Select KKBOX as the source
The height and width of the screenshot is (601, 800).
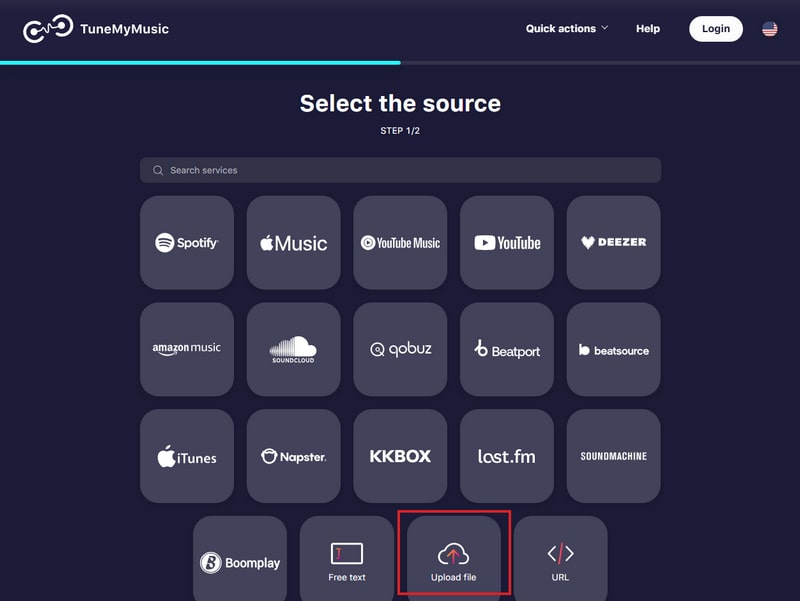pos(400,455)
